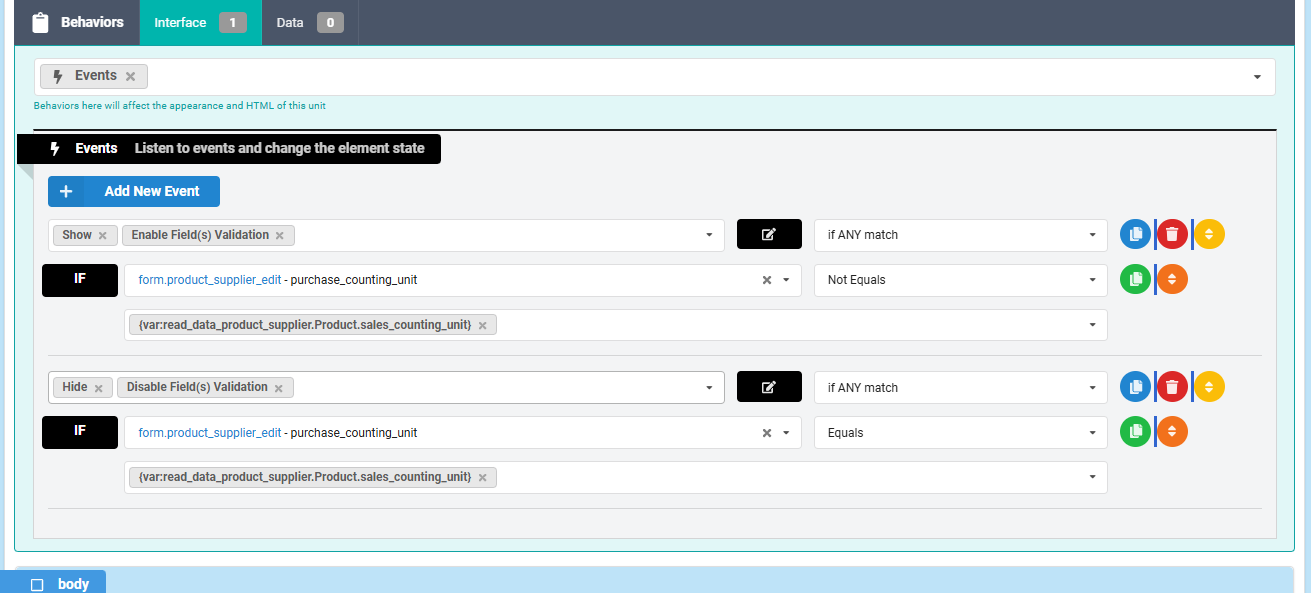
Task: Click yellow reorder icon on Show event
Action: [1209, 235]
